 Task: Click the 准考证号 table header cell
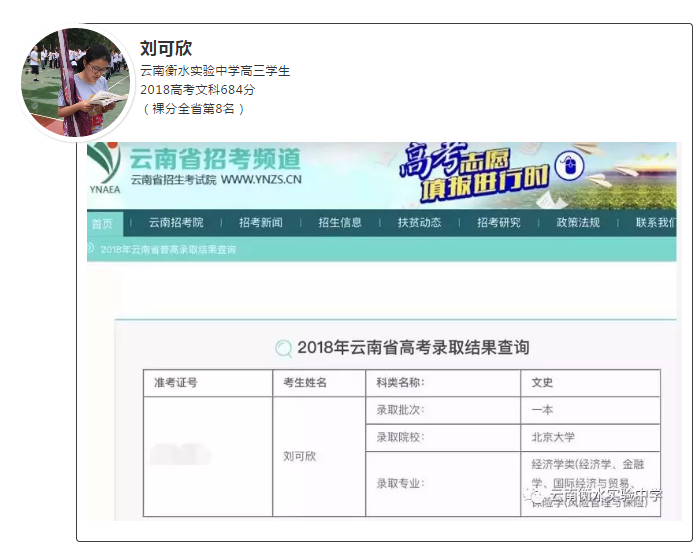[208, 383]
